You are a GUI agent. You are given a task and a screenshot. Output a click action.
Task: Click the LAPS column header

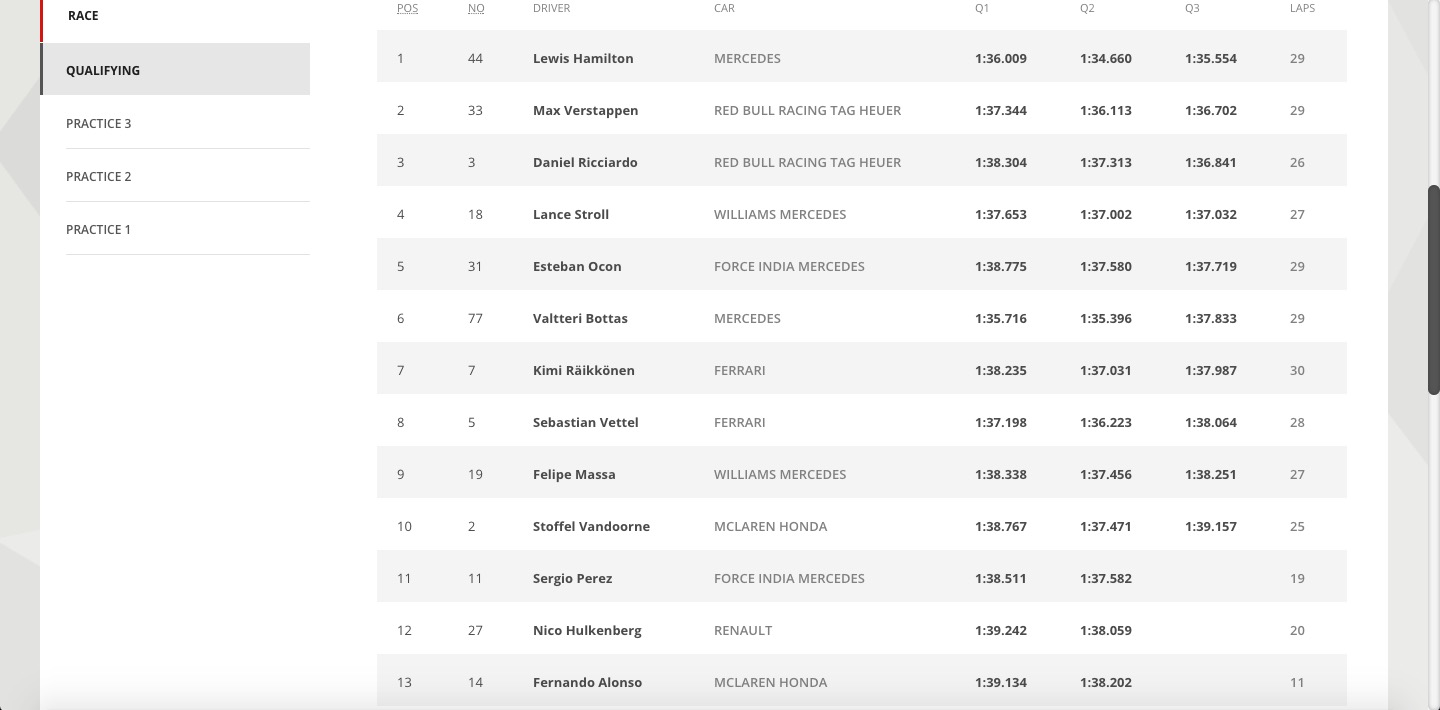(1301, 8)
